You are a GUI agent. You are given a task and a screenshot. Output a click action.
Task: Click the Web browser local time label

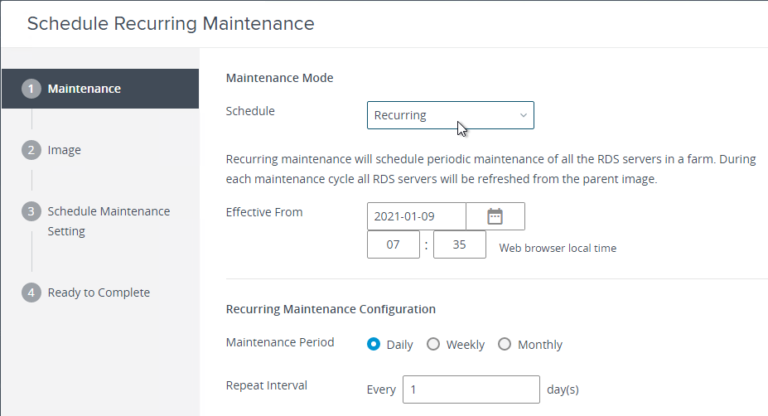click(557, 248)
